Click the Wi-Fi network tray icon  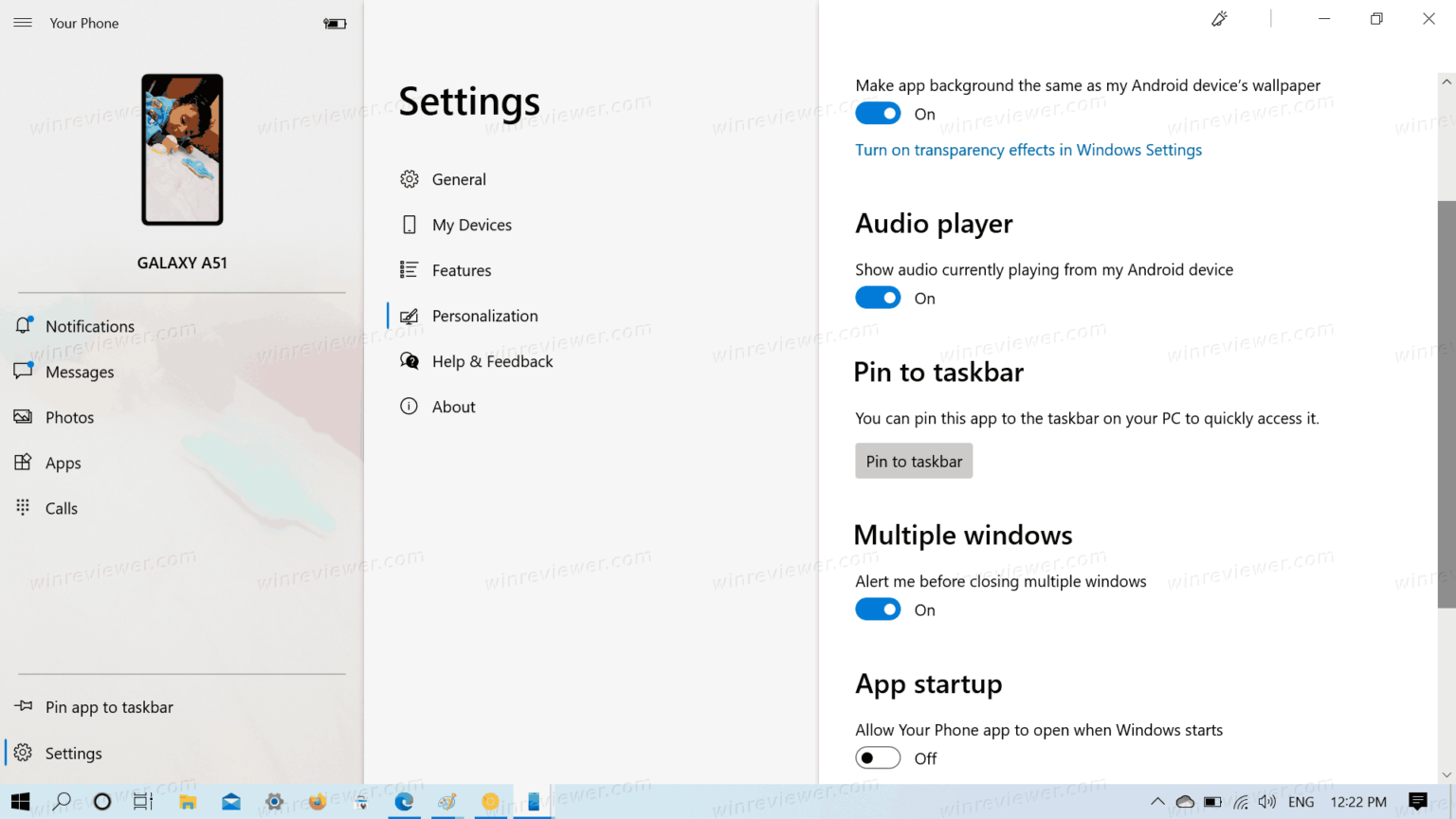[x=1240, y=802]
